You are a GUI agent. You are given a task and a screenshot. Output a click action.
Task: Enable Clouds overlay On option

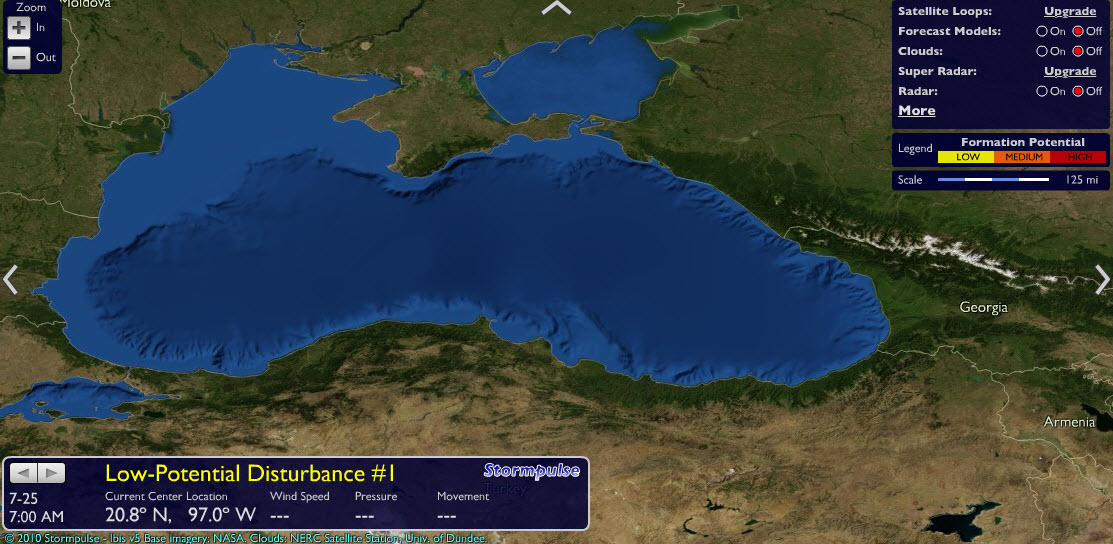point(1042,51)
